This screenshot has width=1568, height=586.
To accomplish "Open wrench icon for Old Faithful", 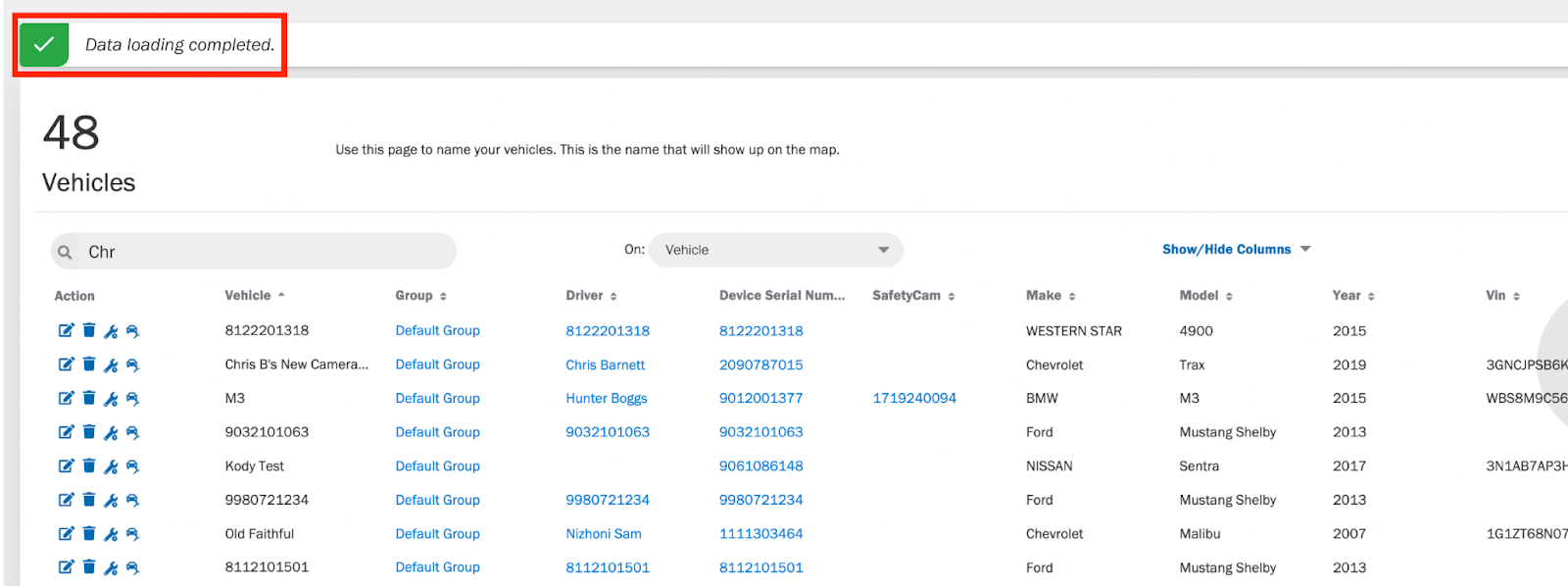I will pyautogui.click(x=111, y=535).
